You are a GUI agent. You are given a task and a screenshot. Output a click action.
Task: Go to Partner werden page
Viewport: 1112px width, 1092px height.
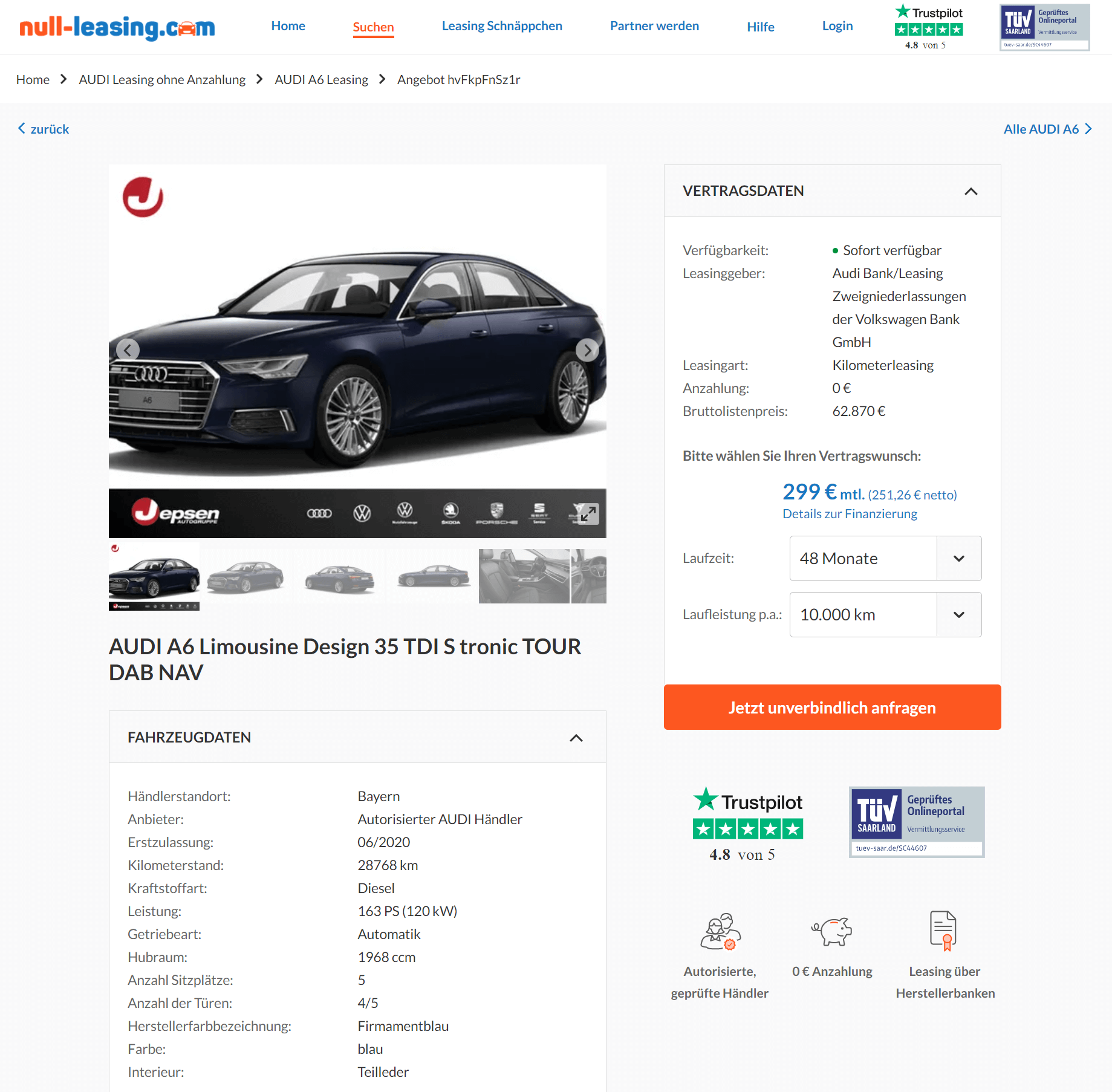click(654, 26)
